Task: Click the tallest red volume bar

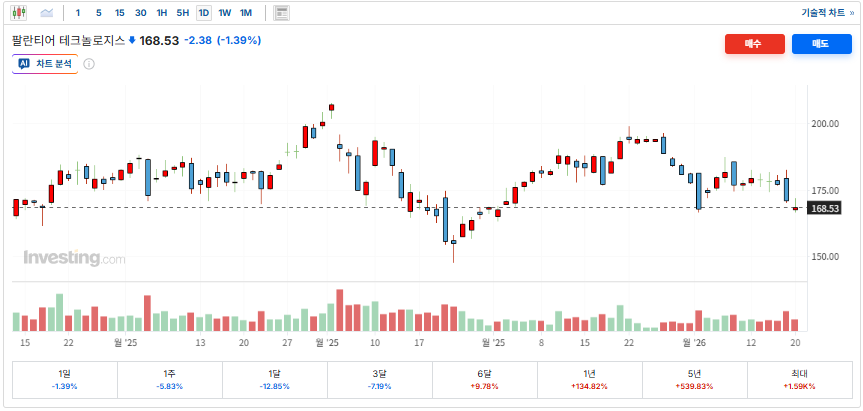Action: point(340,310)
